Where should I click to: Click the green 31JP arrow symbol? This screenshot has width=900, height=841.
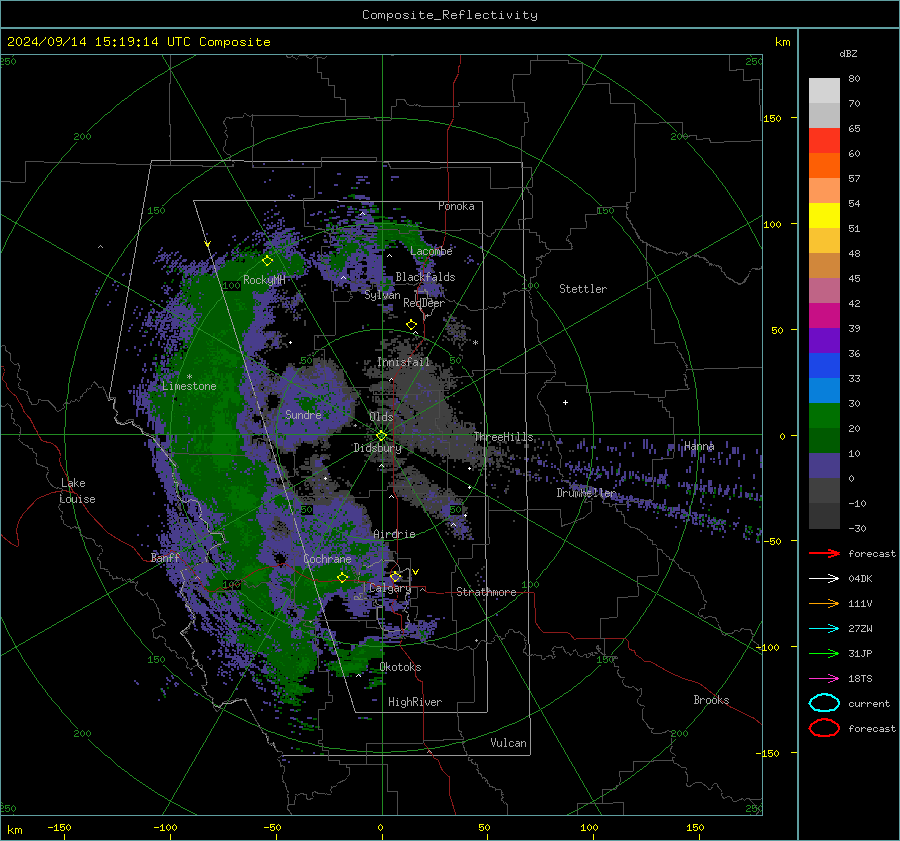824,653
